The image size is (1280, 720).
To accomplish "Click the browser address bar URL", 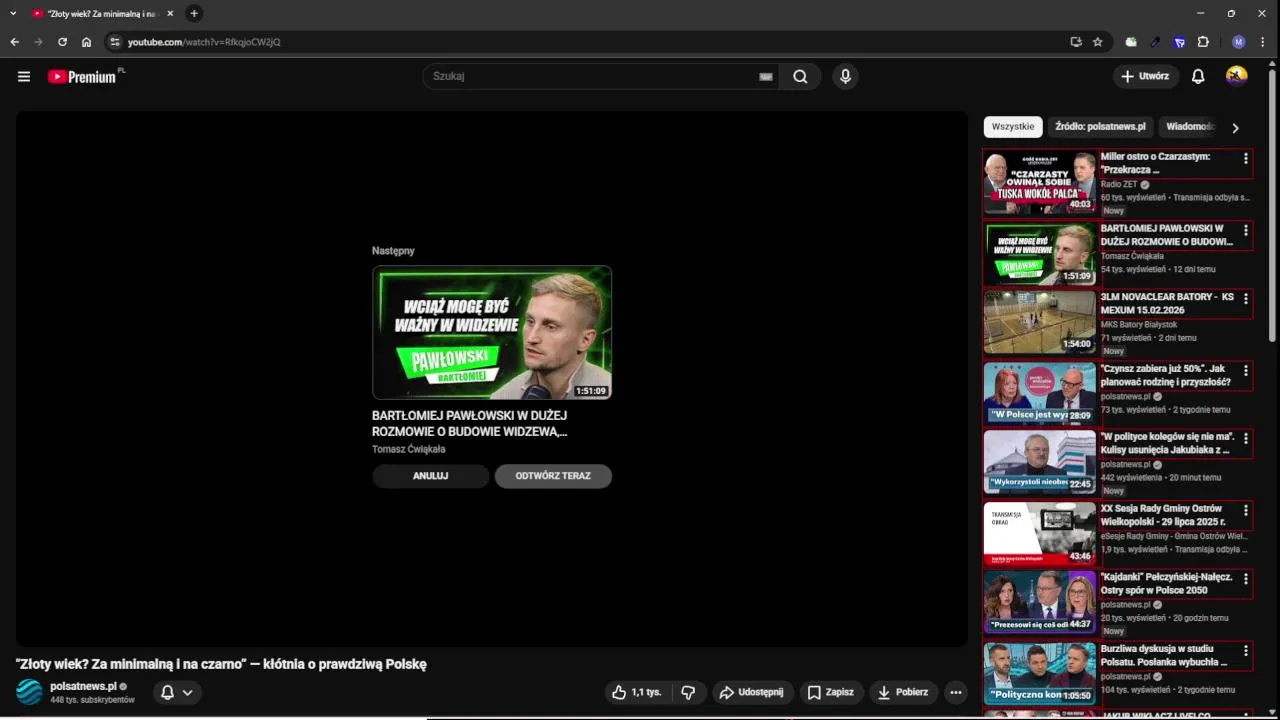I will tap(204, 42).
